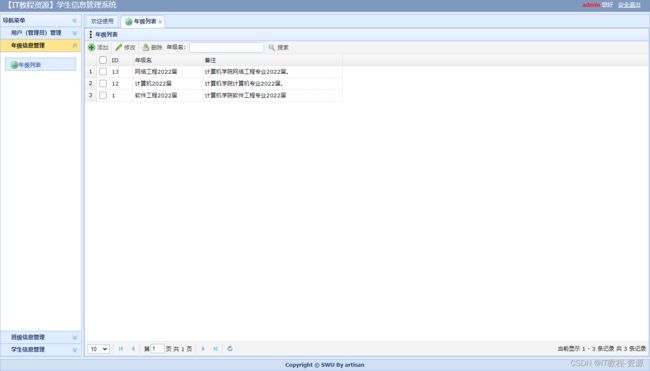Go to the next page of results

(x=203, y=349)
